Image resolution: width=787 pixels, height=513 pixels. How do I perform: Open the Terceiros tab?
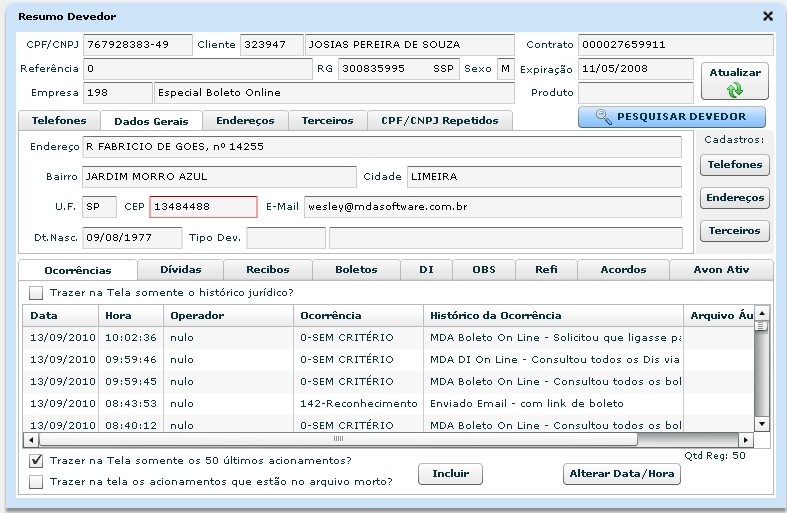tap(327, 120)
